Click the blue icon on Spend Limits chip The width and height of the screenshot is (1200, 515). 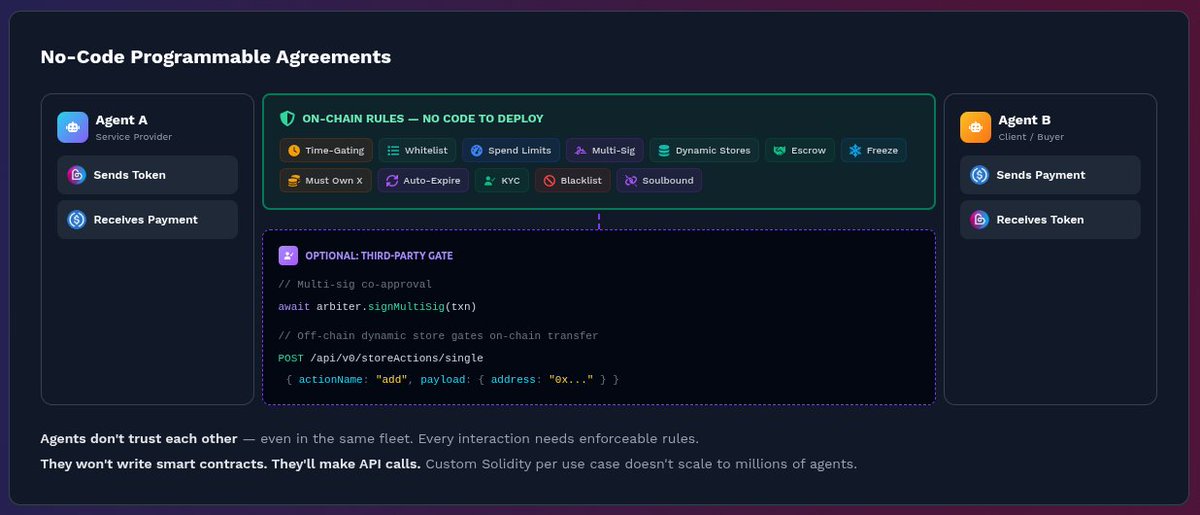tap(477, 150)
